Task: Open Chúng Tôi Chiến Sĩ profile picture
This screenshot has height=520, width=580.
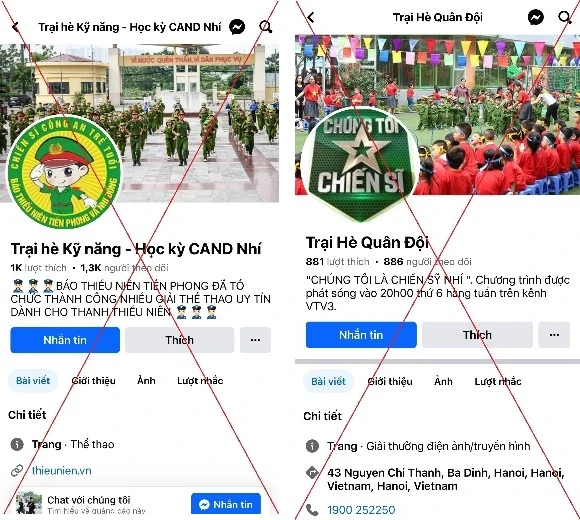Action: click(x=360, y=165)
